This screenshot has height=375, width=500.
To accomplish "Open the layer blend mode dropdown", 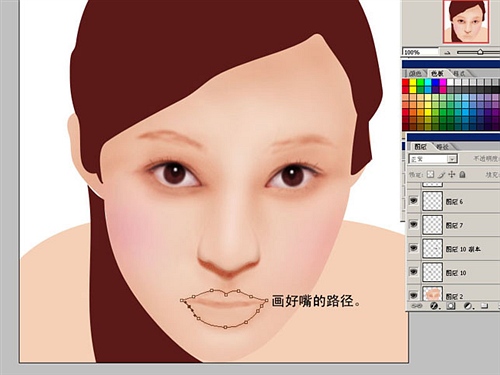I will pos(434,159).
